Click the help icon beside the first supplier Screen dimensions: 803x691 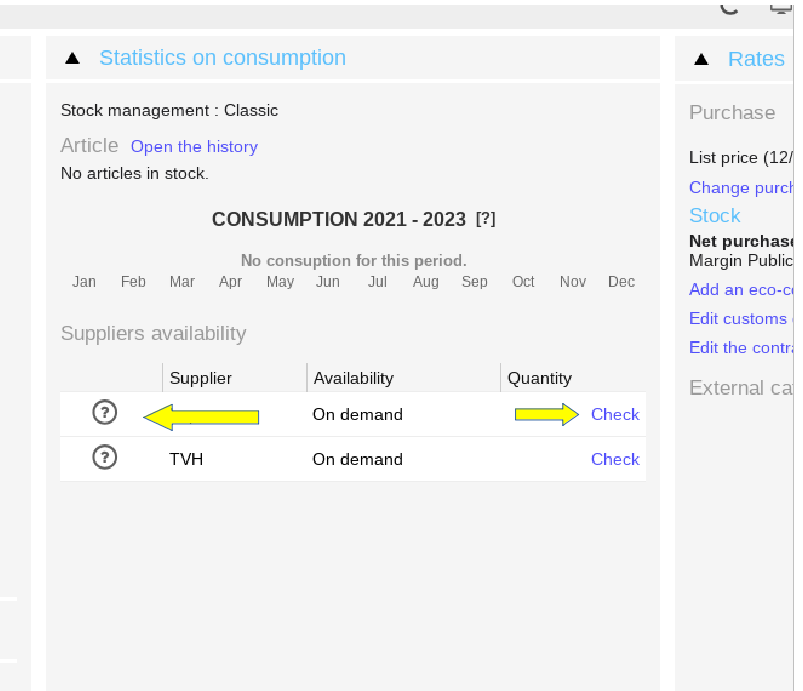(x=104, y=412)
